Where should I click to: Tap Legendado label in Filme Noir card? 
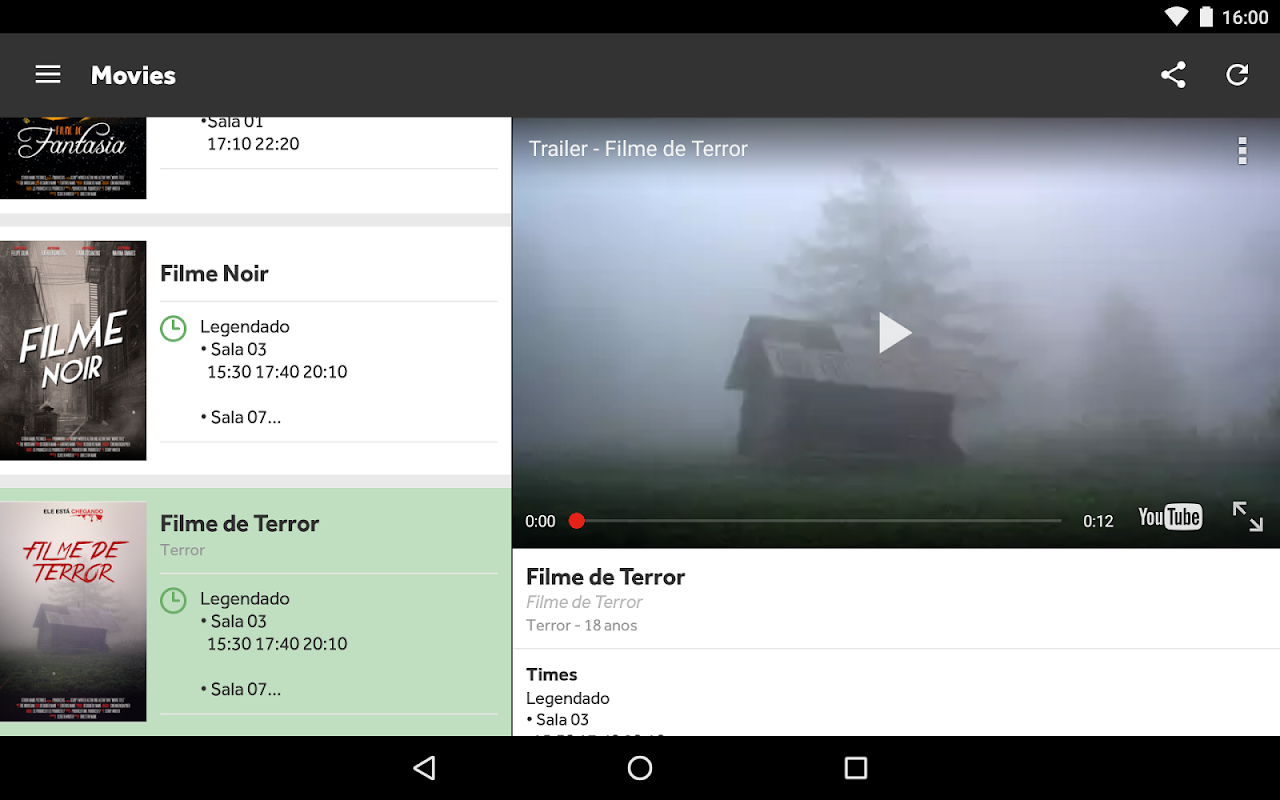pyautogui.click(x=245, y=327)
